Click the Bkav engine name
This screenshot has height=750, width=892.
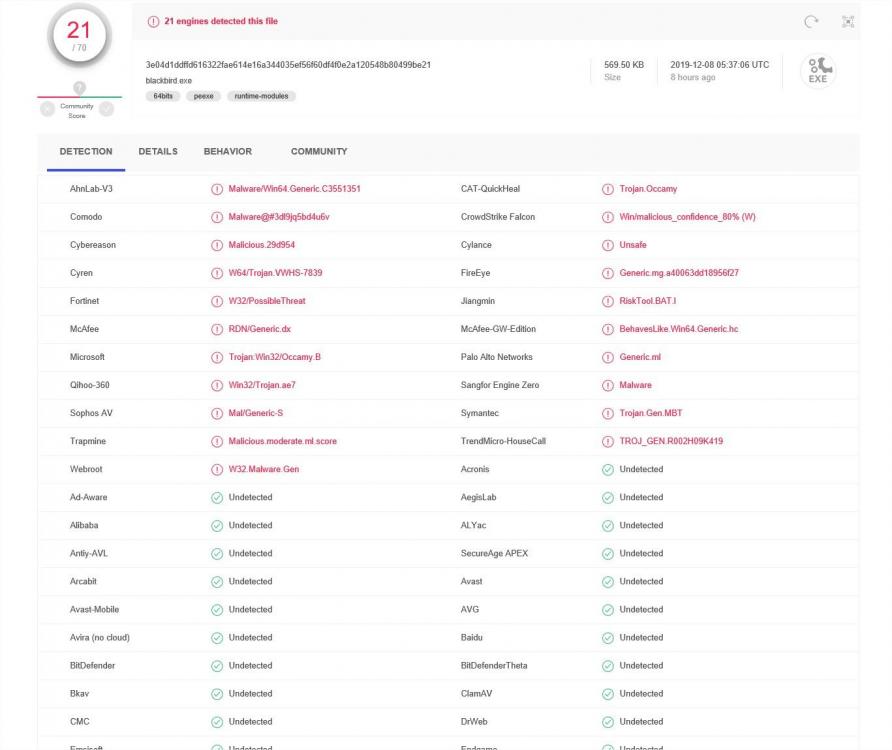pos(79,693)
